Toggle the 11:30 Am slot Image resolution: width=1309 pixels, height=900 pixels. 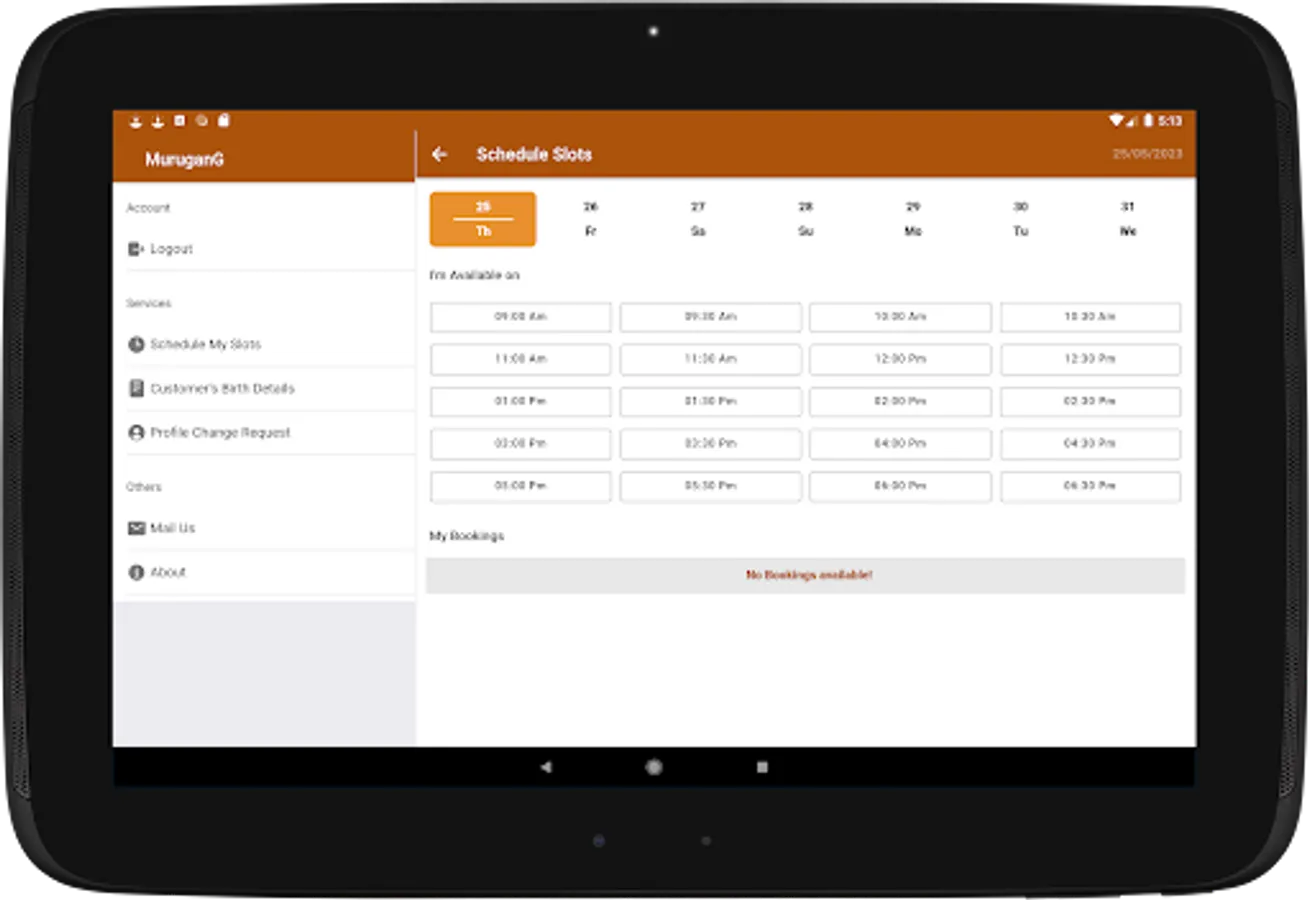pyautogui.click(x=711, y=359)
